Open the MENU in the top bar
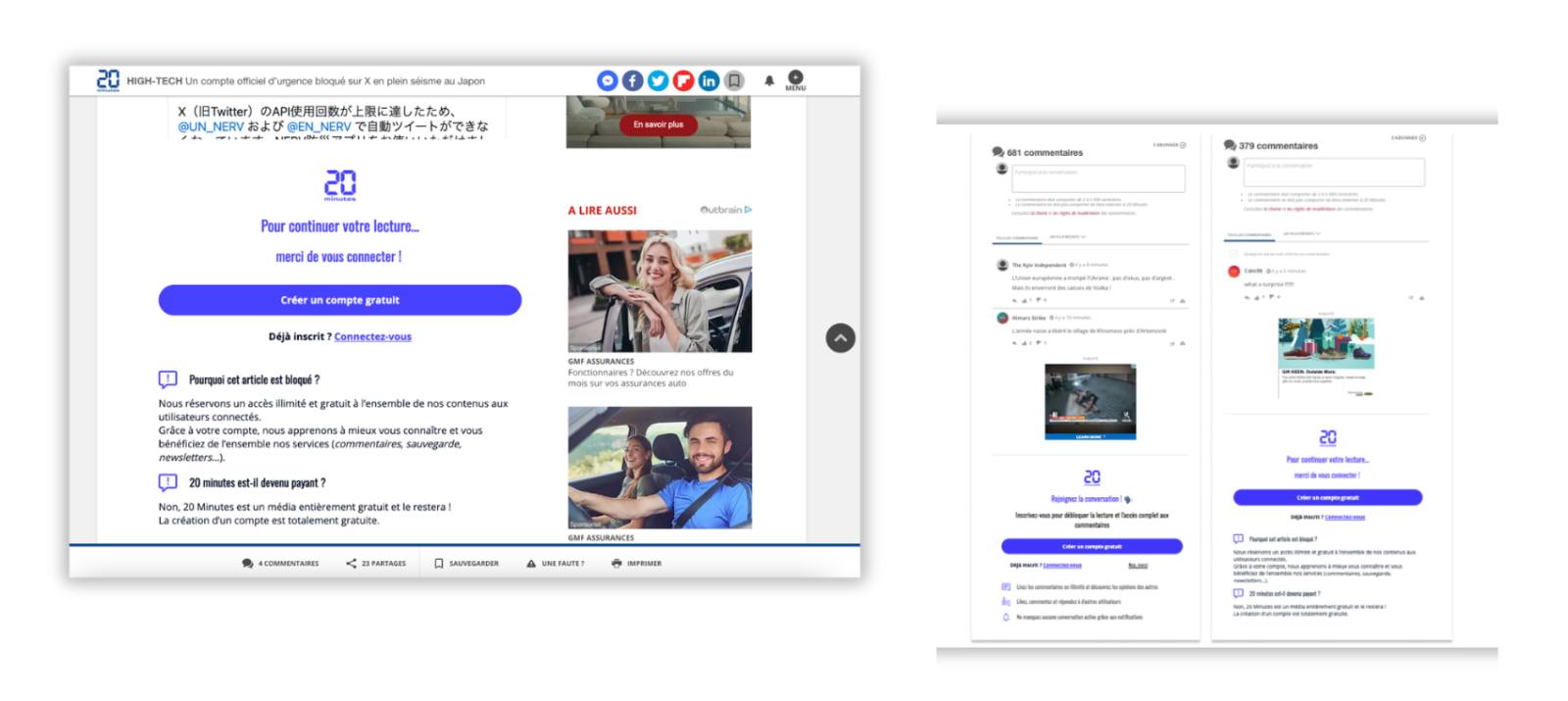Screen dimensions: 1568x701 coord(795,79)
